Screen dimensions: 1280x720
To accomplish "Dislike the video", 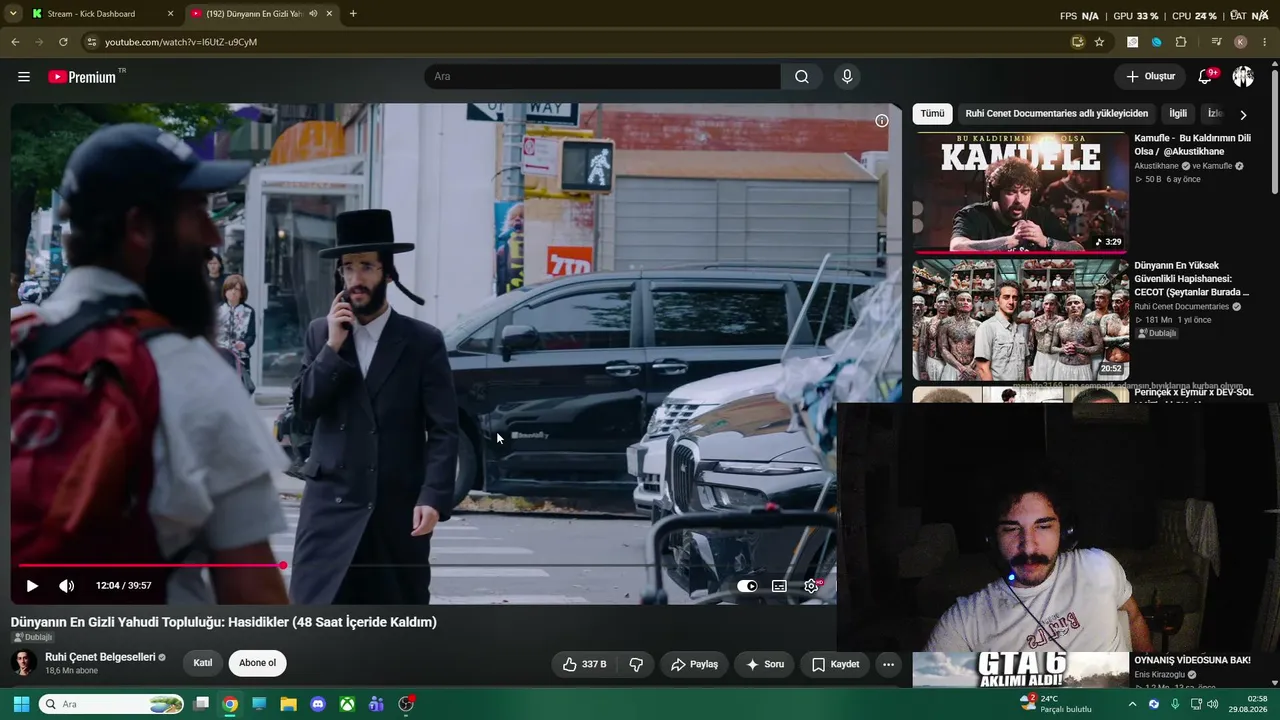I will (636, 664).
